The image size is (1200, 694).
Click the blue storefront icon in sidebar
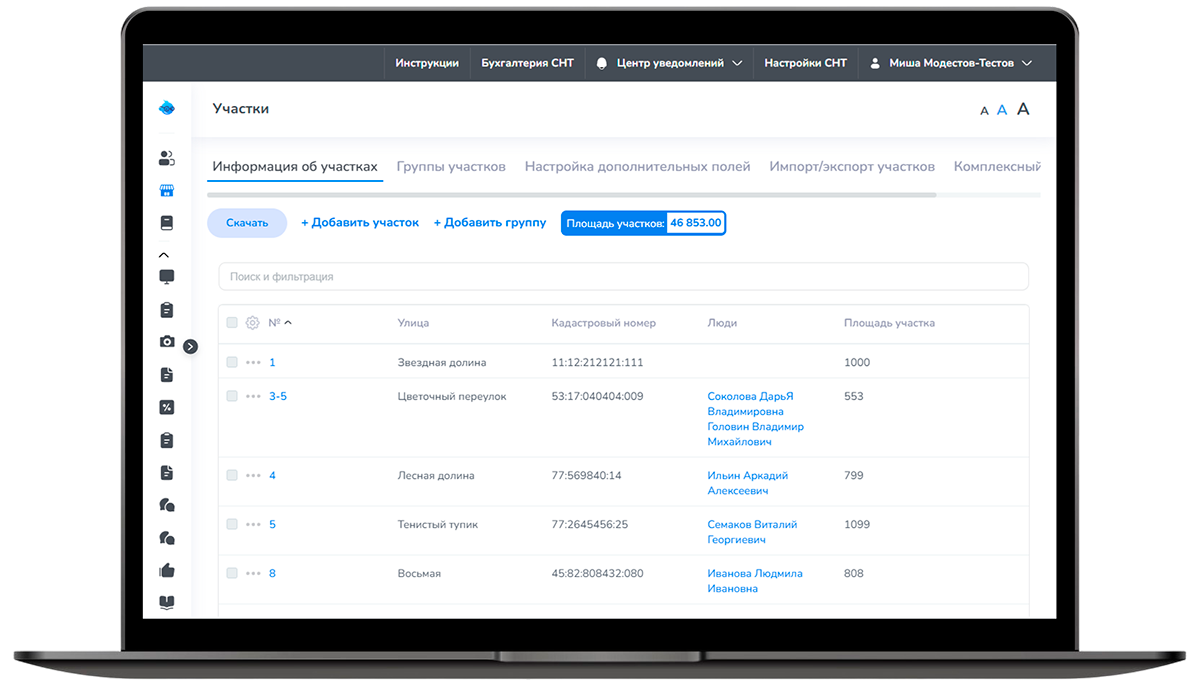click(x=167, y=190)
